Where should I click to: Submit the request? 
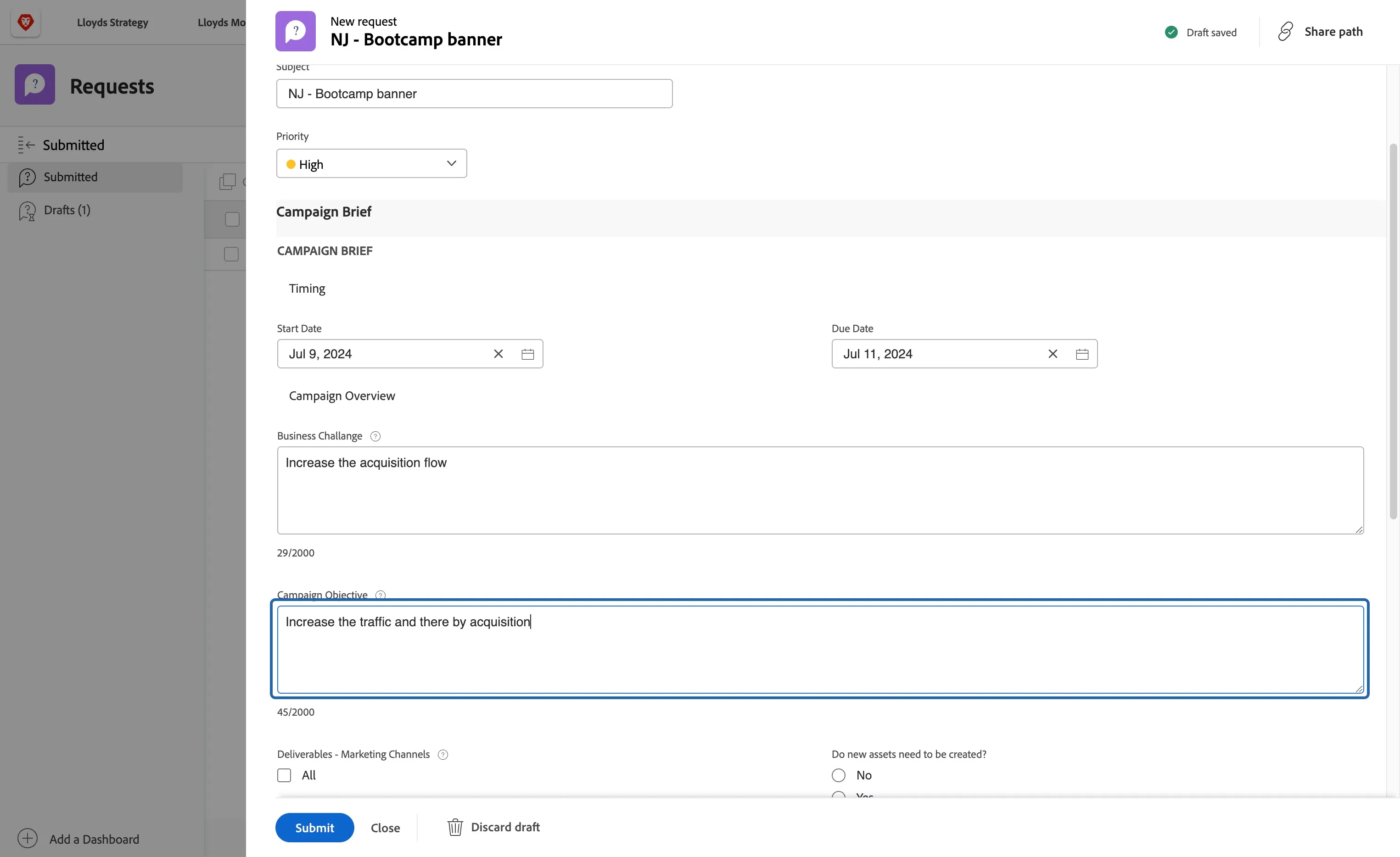[315, 828]
